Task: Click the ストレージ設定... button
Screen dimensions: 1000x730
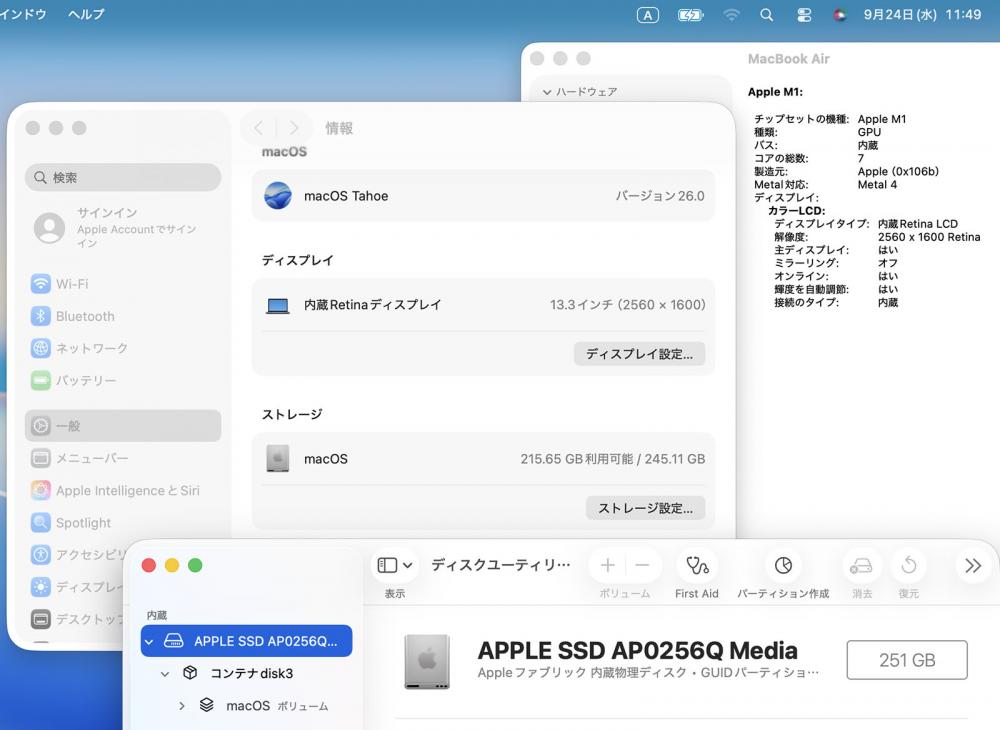Action: [645, 508]
